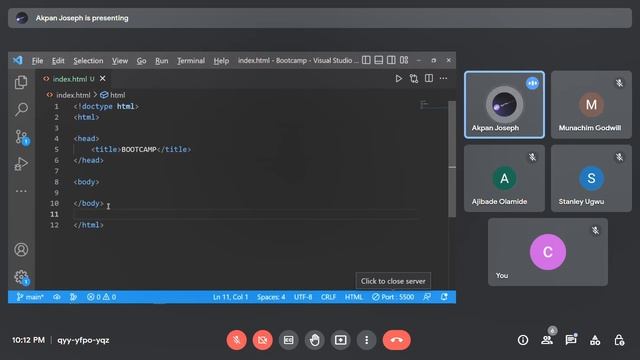Viewport: 640px width, 360px height.
Task: Open the notifications bell in the status bar
Action: (444, 297)
